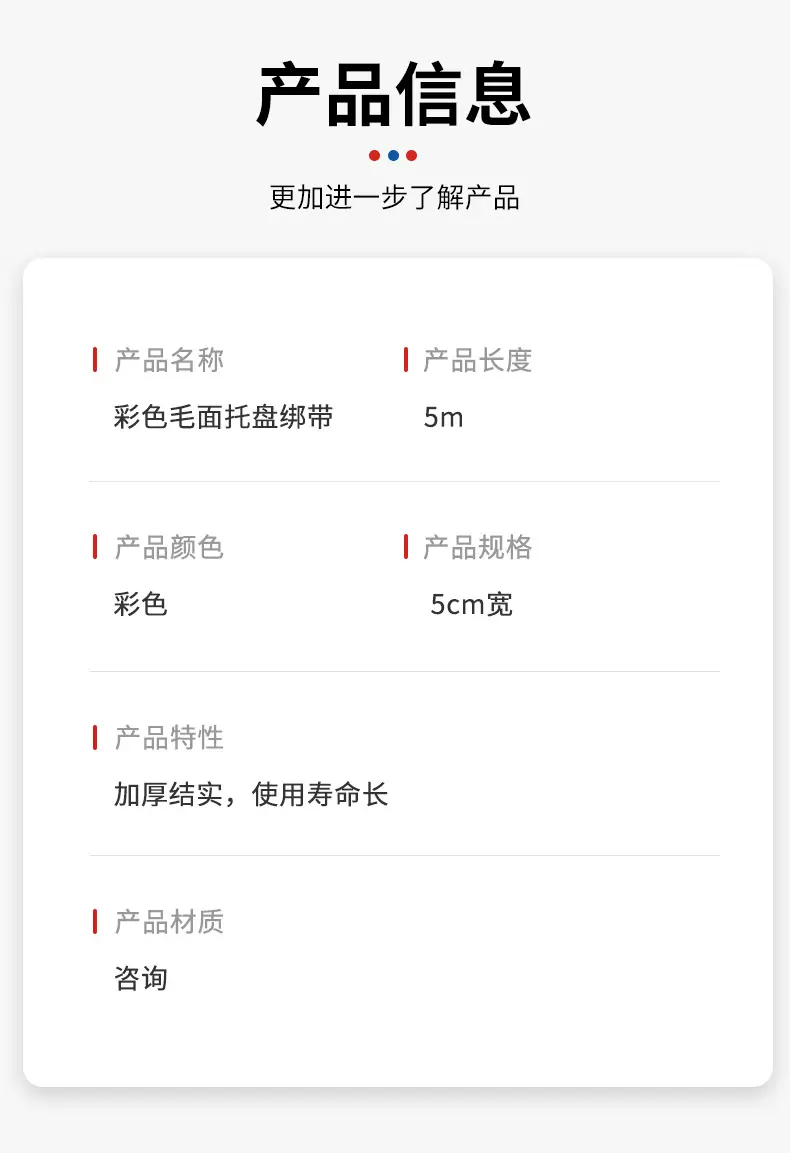The height and width of the screenshot is (1153, 790).
Task: Click the 咨询 material link
Action: pyautogui.click(x=140, y=978)
